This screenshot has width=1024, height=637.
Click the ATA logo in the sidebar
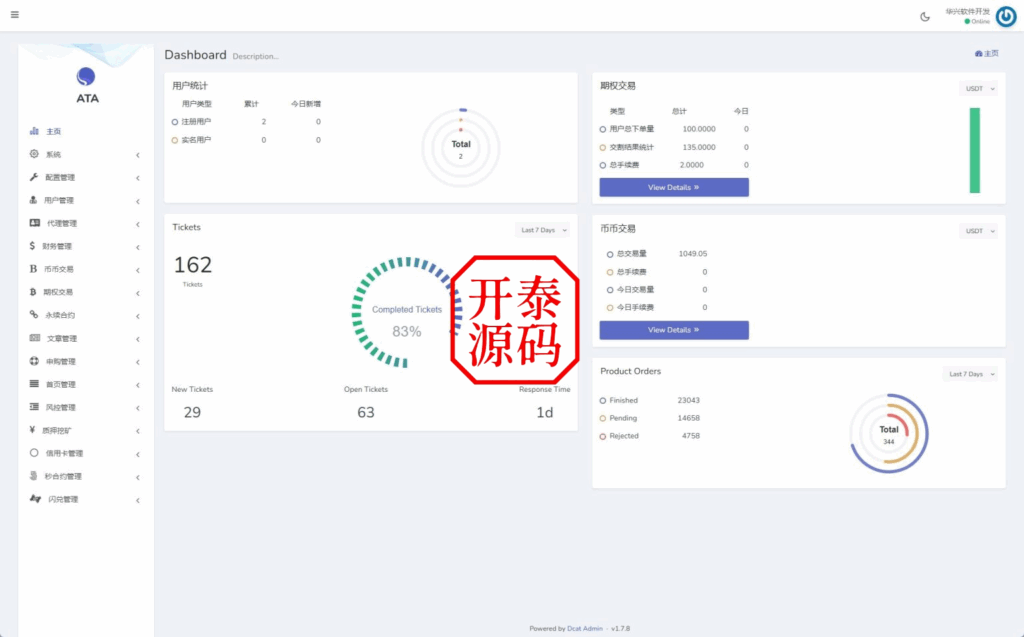86,85
